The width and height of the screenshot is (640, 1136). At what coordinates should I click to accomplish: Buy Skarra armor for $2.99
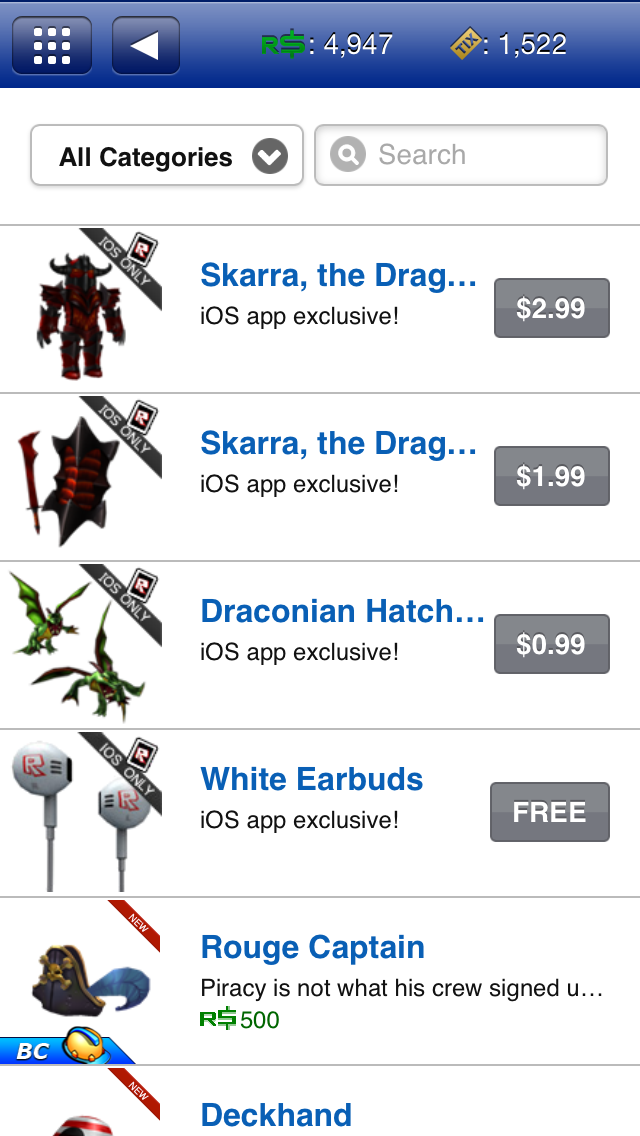click(552, 308)
